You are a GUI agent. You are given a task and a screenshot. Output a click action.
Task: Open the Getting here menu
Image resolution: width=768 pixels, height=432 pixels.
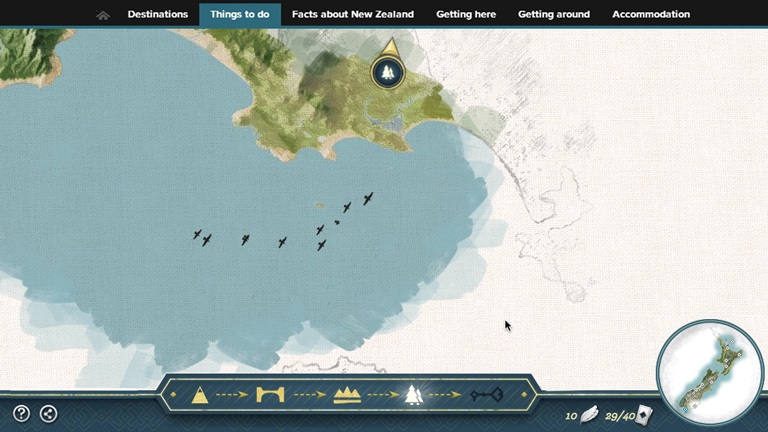click(x=466, y=14)
